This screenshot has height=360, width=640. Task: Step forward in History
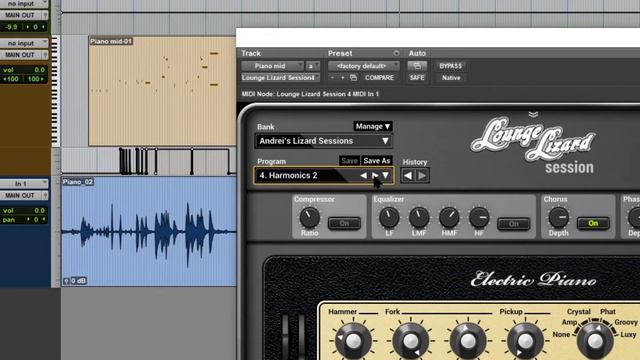(x=422, y=176)
